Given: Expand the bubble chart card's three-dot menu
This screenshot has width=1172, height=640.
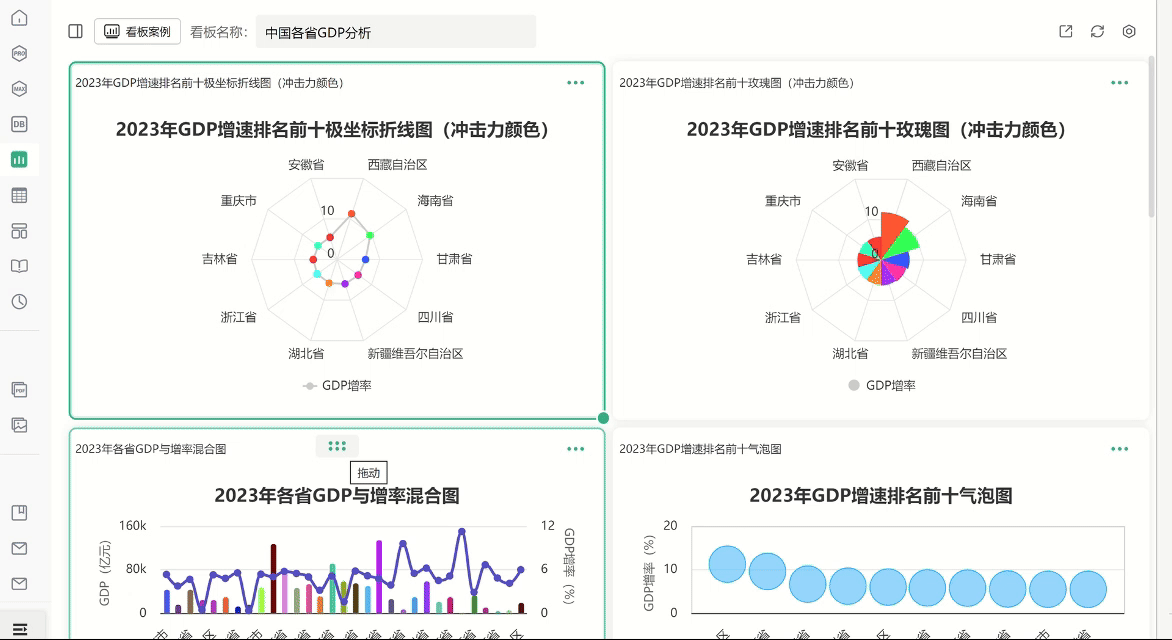Looking at the screenshot, I should click(x=1119, y=449).
